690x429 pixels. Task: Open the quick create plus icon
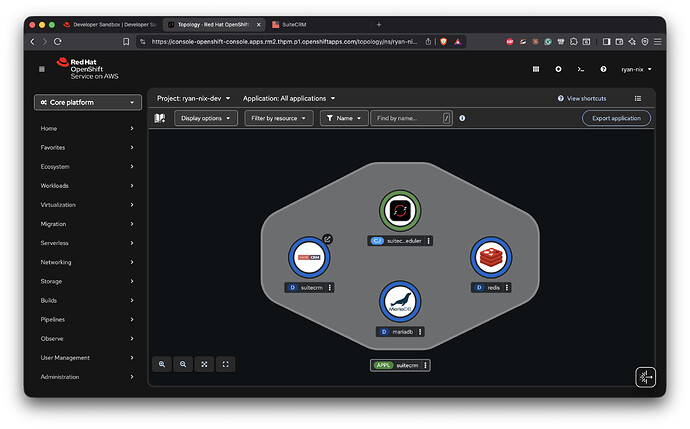(558, 69)
